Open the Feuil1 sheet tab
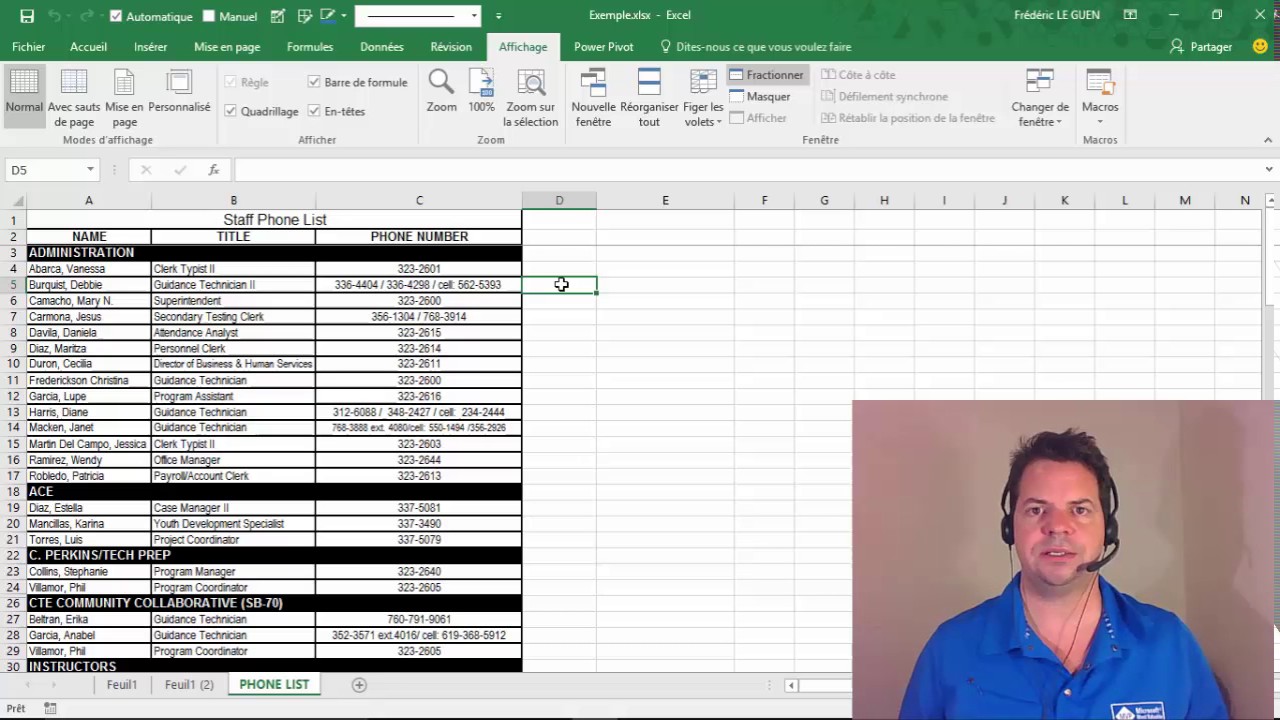 click(x=122, y=685)
